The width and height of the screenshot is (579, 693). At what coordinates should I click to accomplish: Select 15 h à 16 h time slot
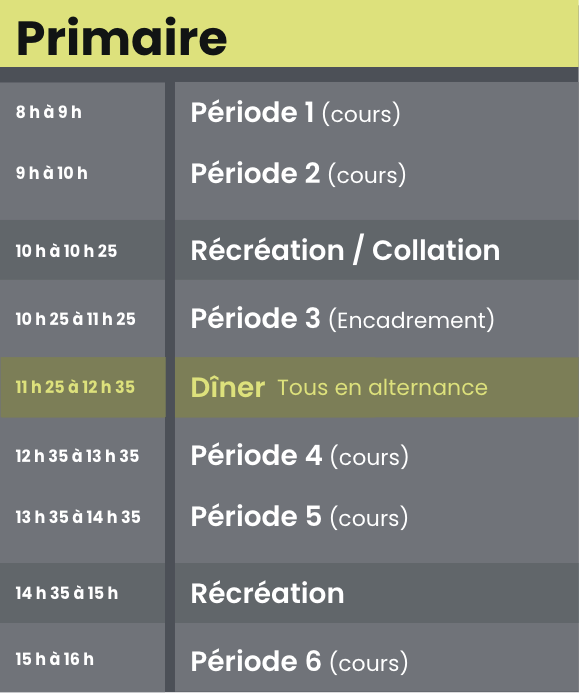[x=55, y=659]
